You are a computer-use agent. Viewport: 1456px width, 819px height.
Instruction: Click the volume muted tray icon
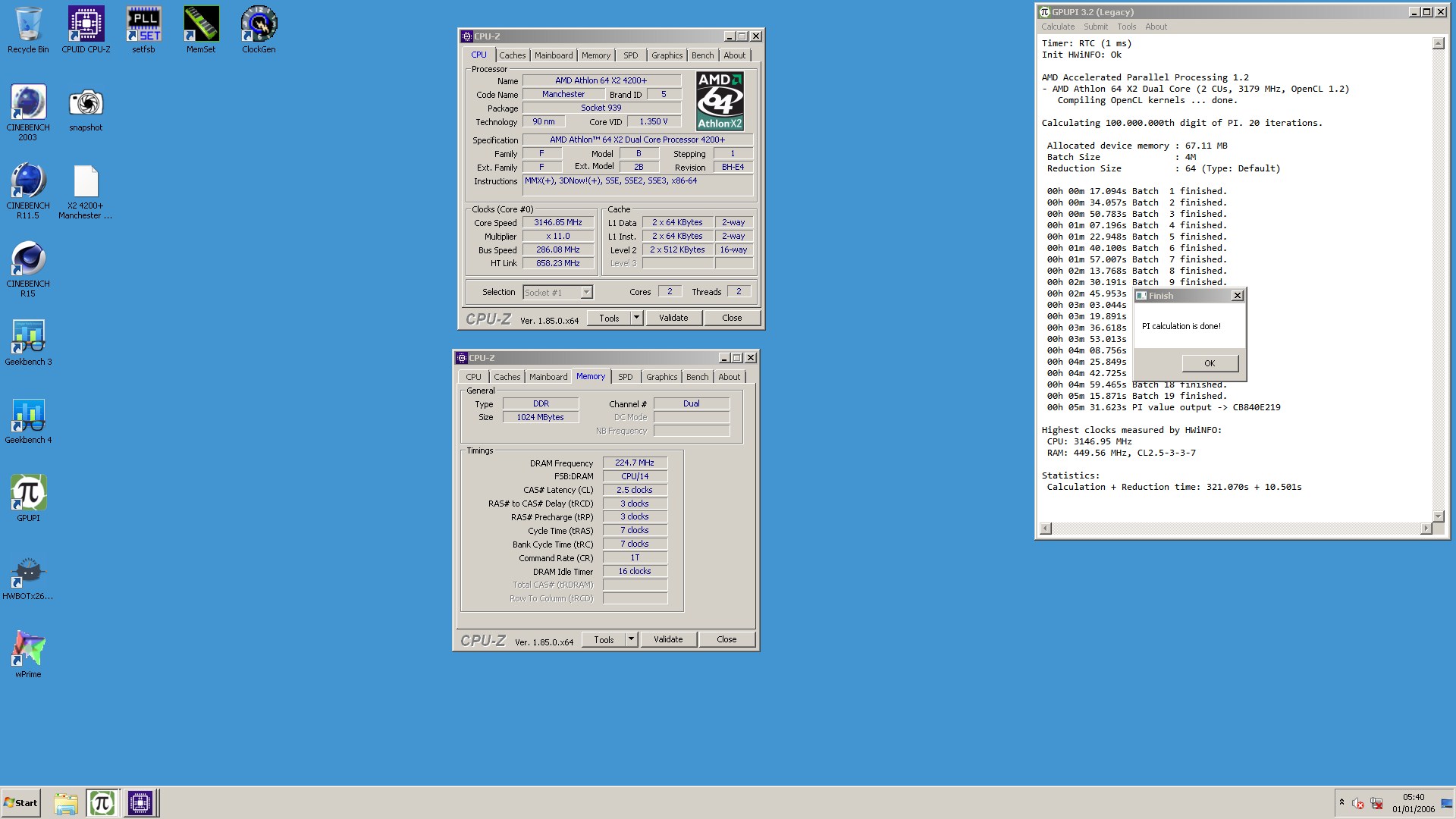pyautogui.click(x=1358, y=803)
